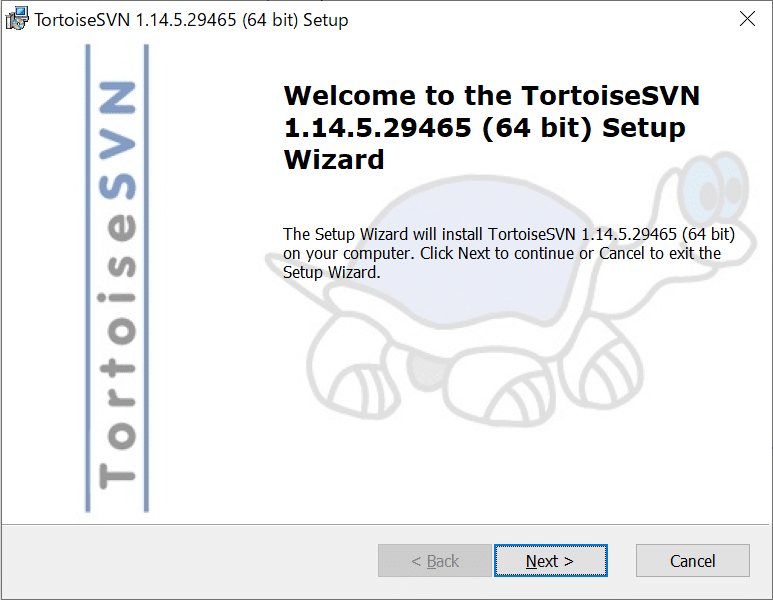Click the Setup Wizard description paragraph
The width and height of the screenshot is (773, 600).
509,253
